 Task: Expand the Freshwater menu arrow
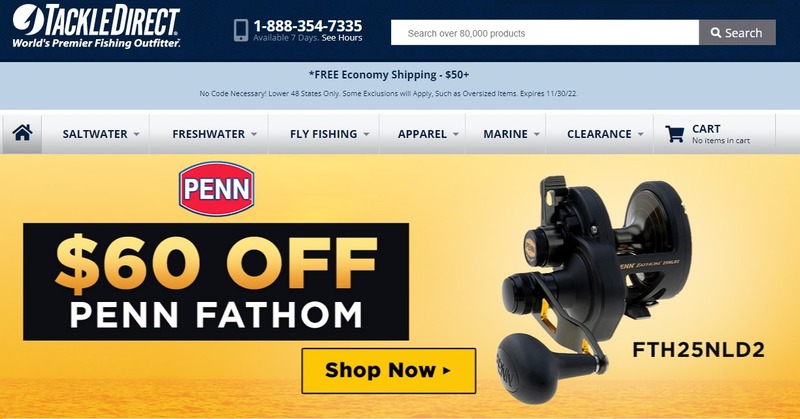point(254,134)
